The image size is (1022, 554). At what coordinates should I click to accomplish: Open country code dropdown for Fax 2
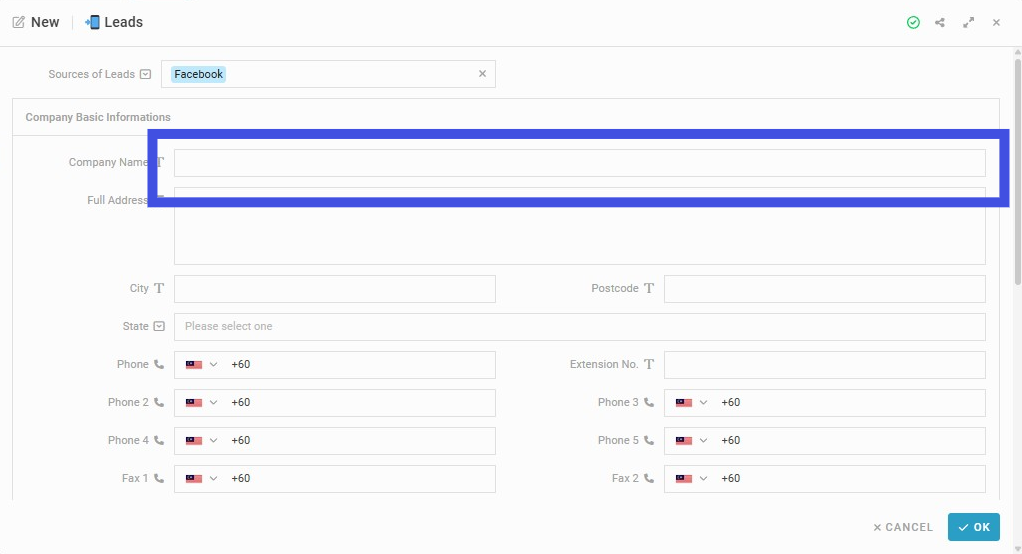692,478
